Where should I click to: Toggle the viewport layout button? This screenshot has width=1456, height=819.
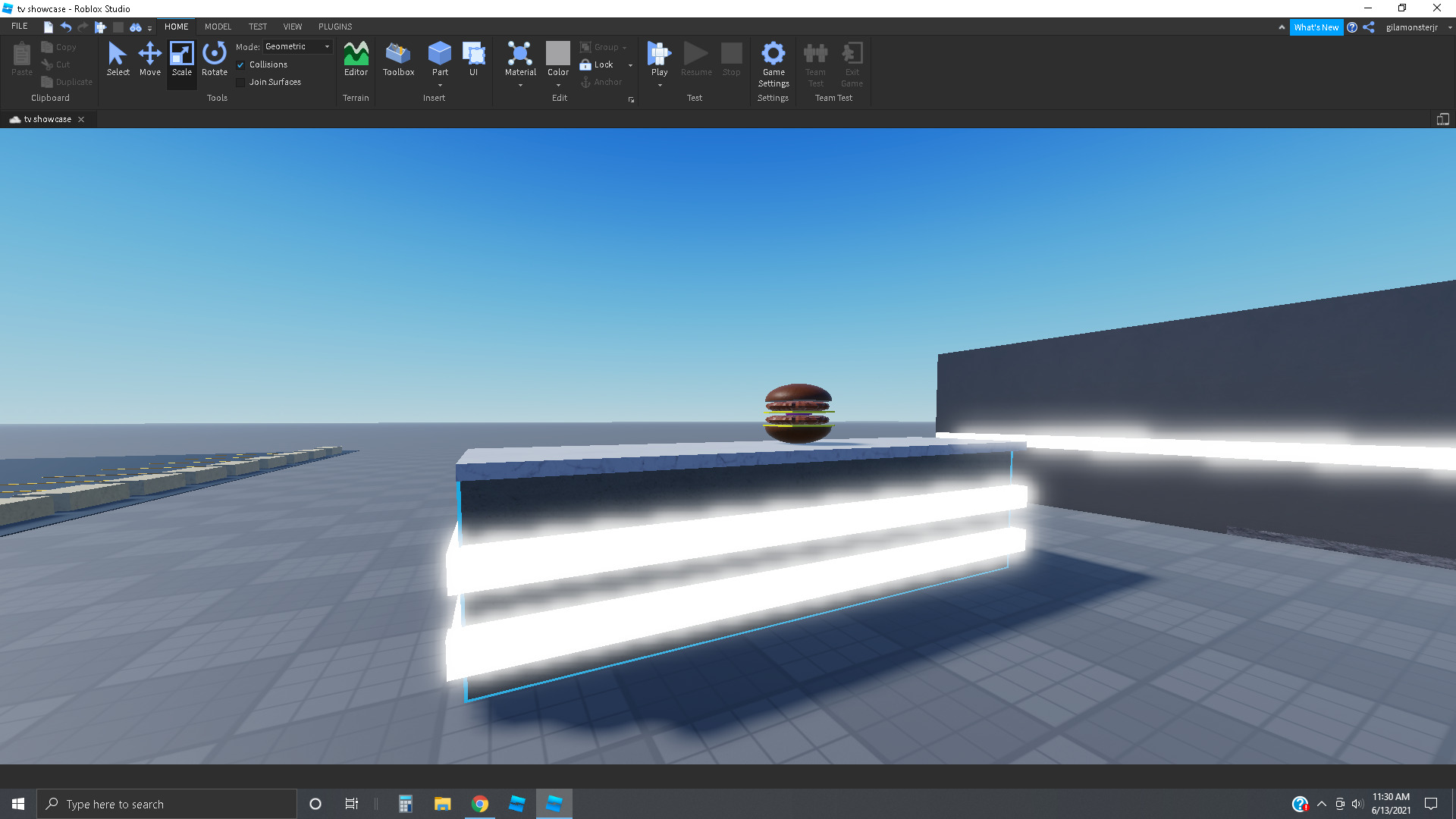(1442, 119)
